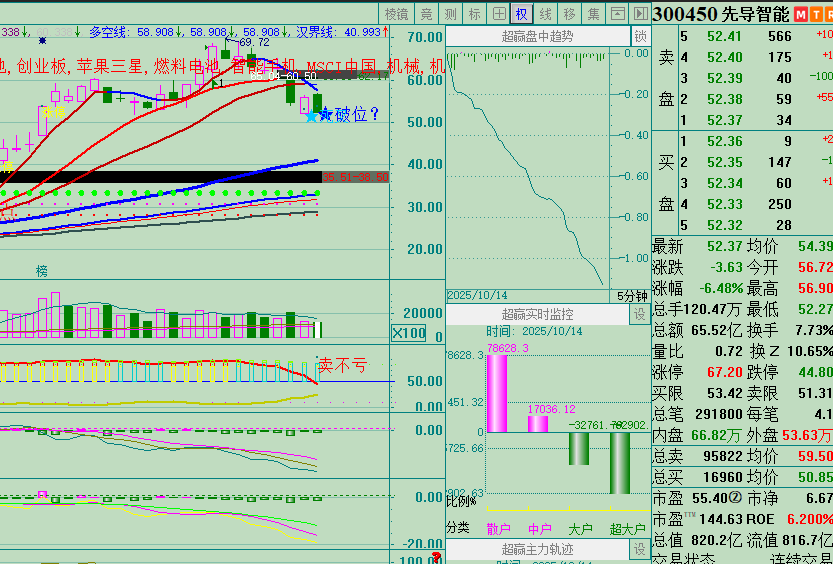Image resolution: width=833 pixels, height=564 pixels.
Task: Open 设 settings for 超赢主力轨迹
Action: pyautogui.click(x=640, y=549)
